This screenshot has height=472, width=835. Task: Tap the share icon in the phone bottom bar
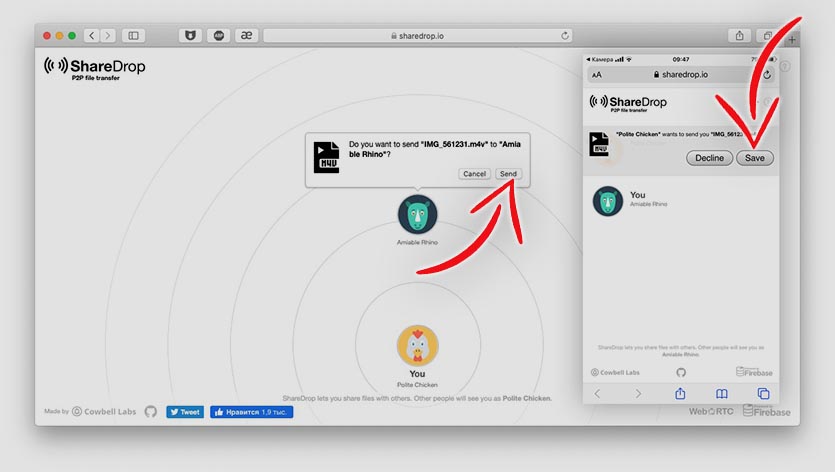tap(680, 393)
